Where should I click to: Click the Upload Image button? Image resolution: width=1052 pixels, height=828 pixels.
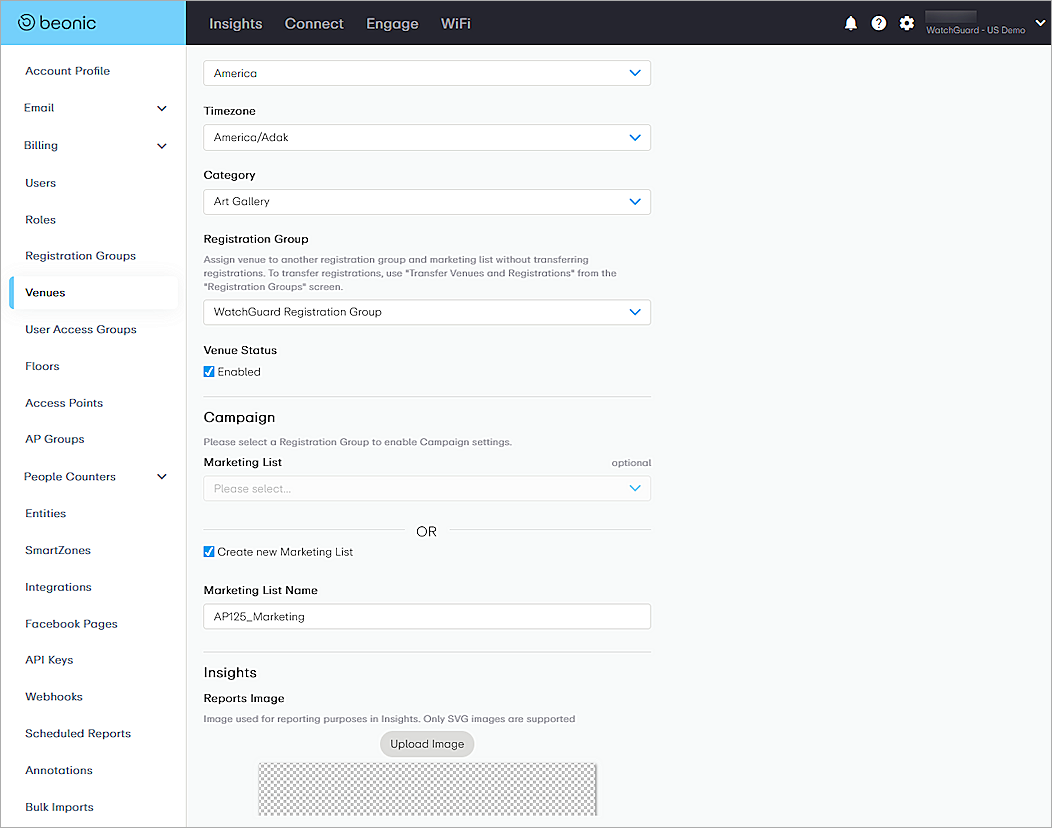coord(427,744)
